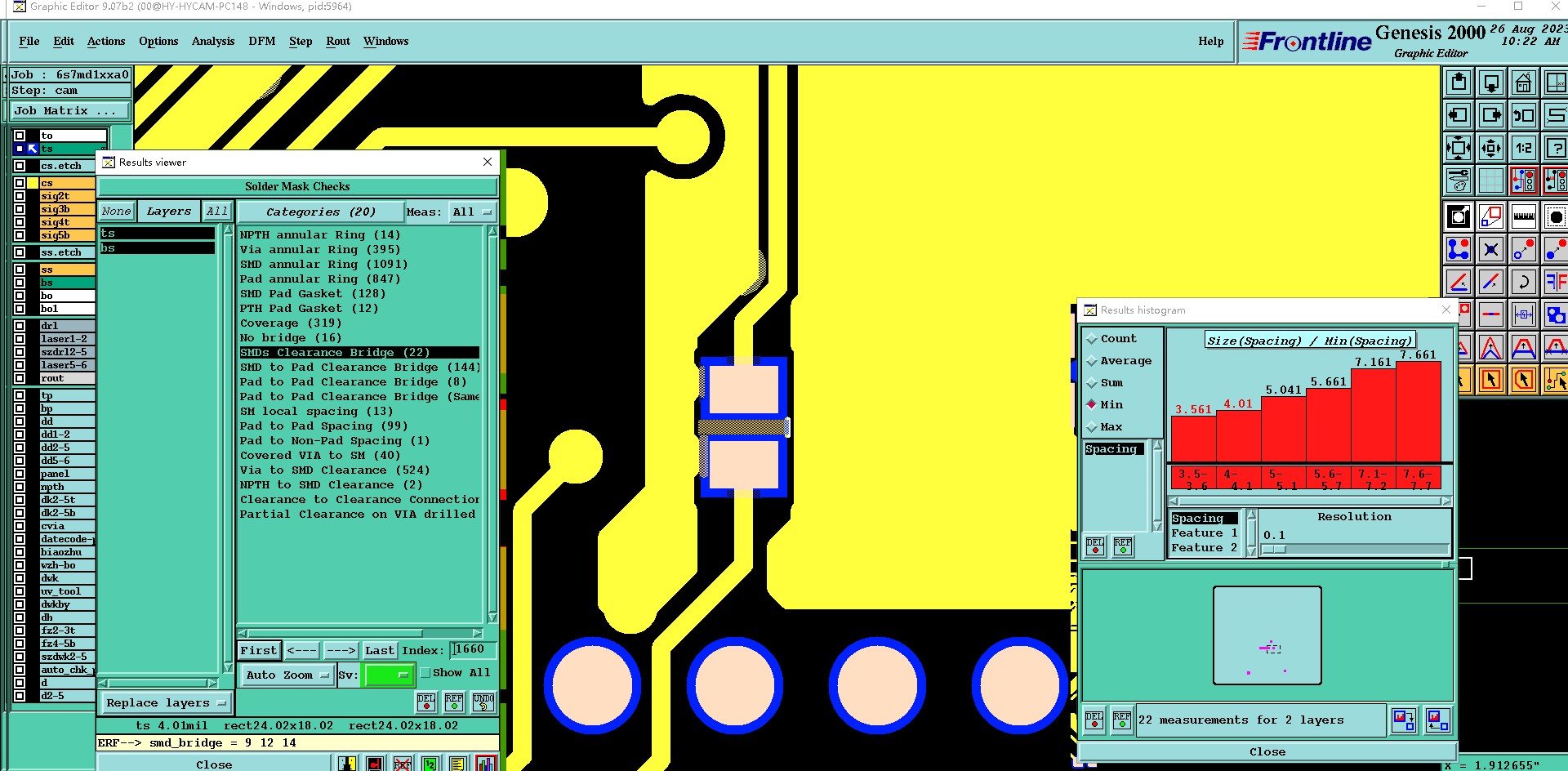
Task: Click the rotate arc arrow icon
Action: click(x=1524, y=282)
